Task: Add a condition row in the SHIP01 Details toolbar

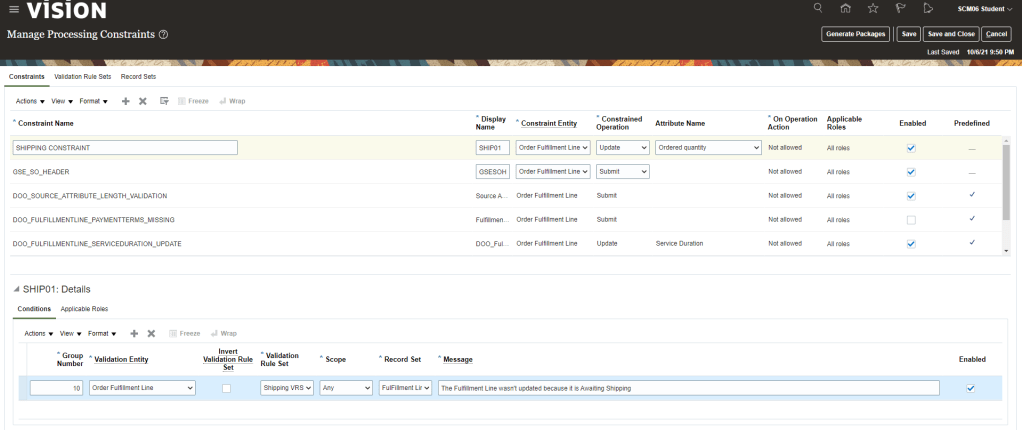Action: click(133, 333)
